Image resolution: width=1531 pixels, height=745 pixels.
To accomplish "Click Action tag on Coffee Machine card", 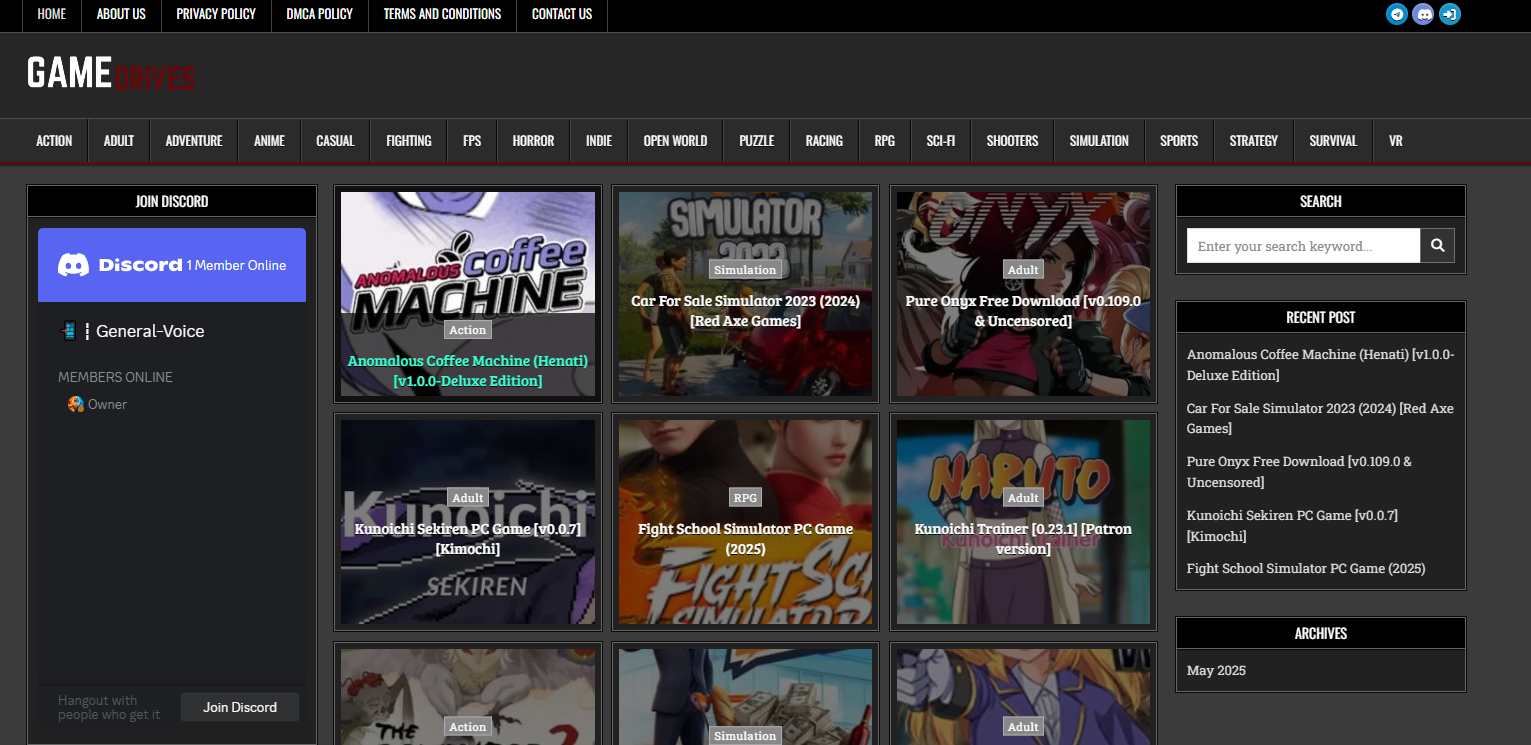I will (x=468, y=330).
